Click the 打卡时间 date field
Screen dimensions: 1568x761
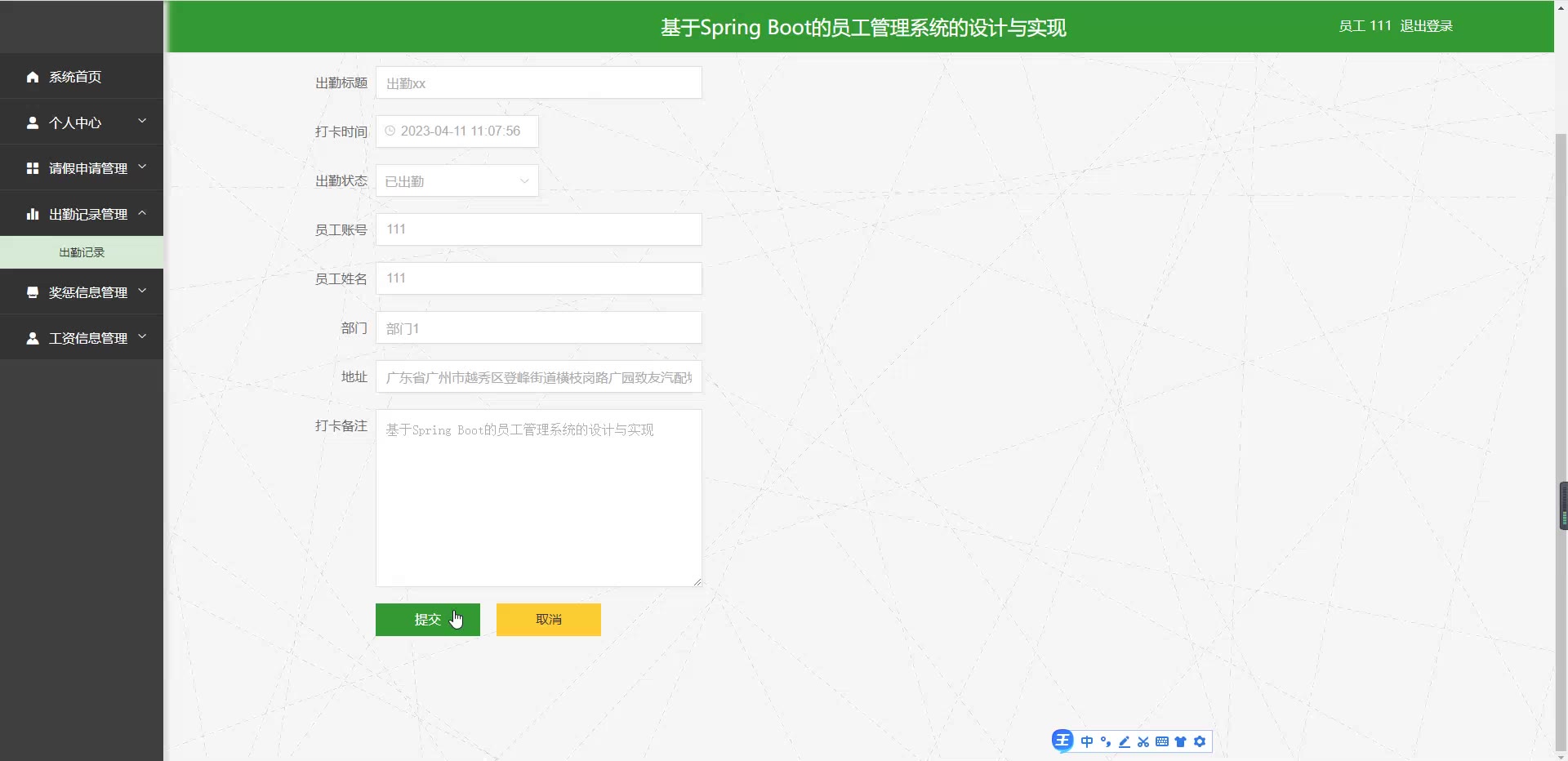457,131
